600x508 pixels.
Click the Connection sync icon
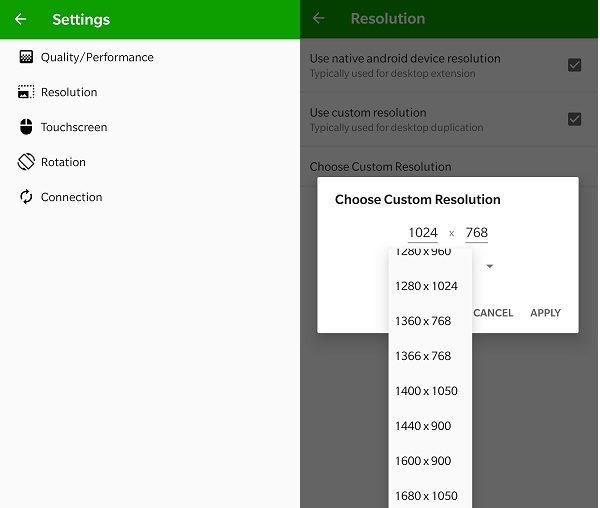[26, 197]
